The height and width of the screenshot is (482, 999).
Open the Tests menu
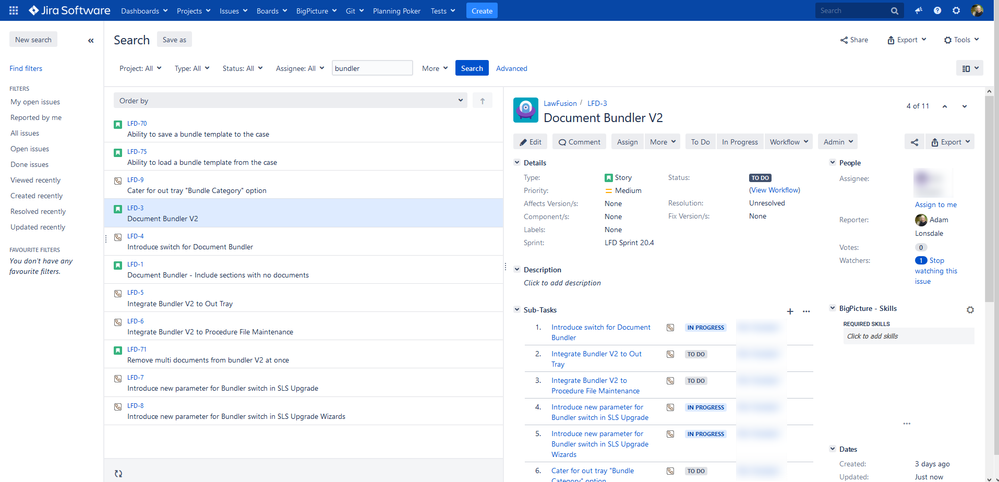[x=443, y=11]
